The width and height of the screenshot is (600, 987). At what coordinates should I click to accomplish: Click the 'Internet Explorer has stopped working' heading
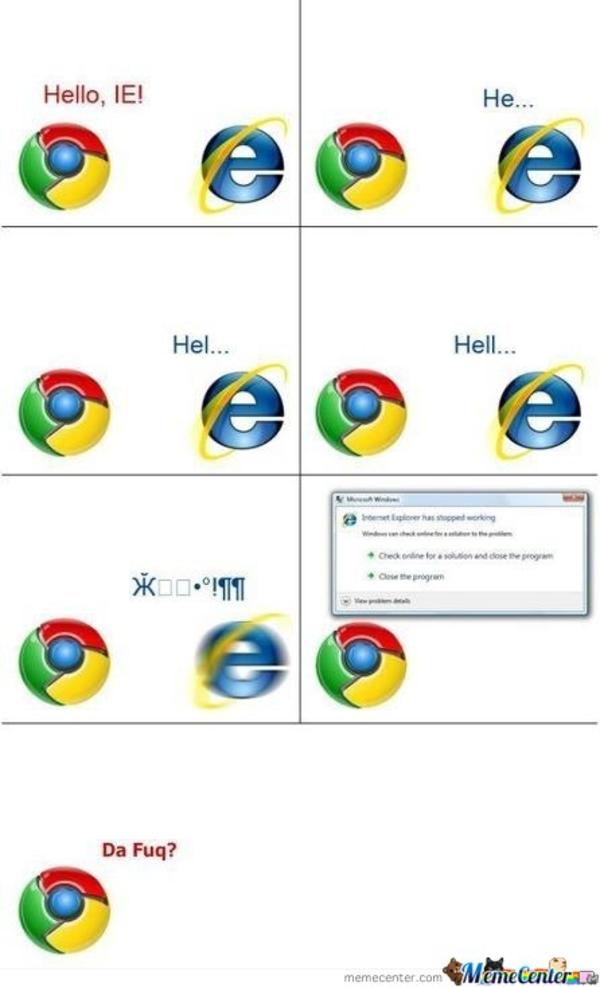coord(428,517)
